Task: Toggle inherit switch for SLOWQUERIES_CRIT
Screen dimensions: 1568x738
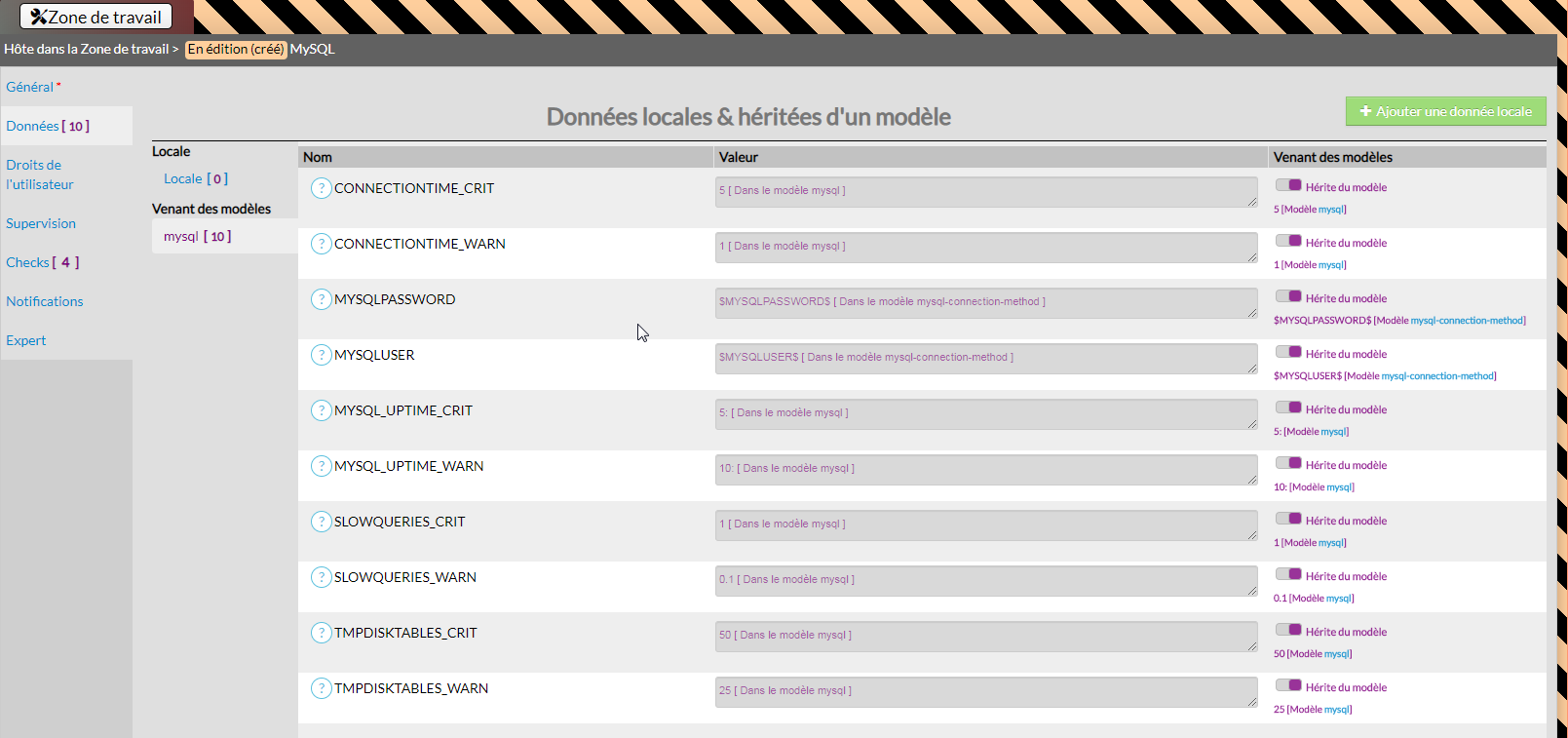Action: click(x=1288, y=519)
